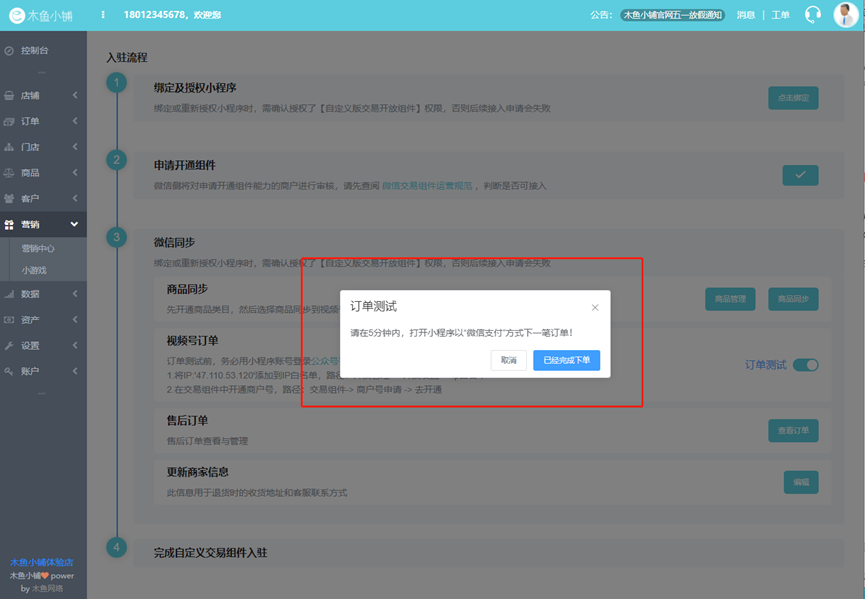
Task: Click the 门店 stores icon in sidebar
Action: click(9, 147)
